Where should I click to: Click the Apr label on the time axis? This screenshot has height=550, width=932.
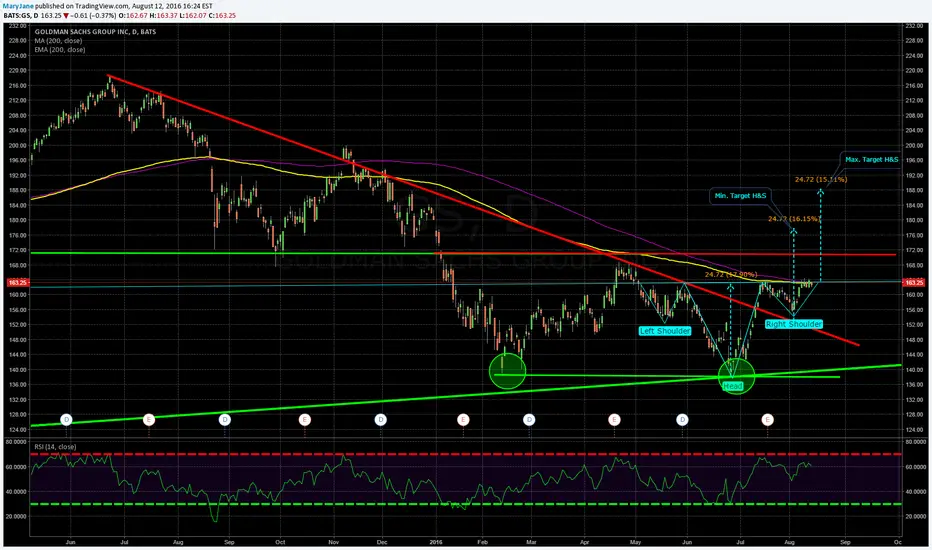pyautogui.click(x=584, y=542)
